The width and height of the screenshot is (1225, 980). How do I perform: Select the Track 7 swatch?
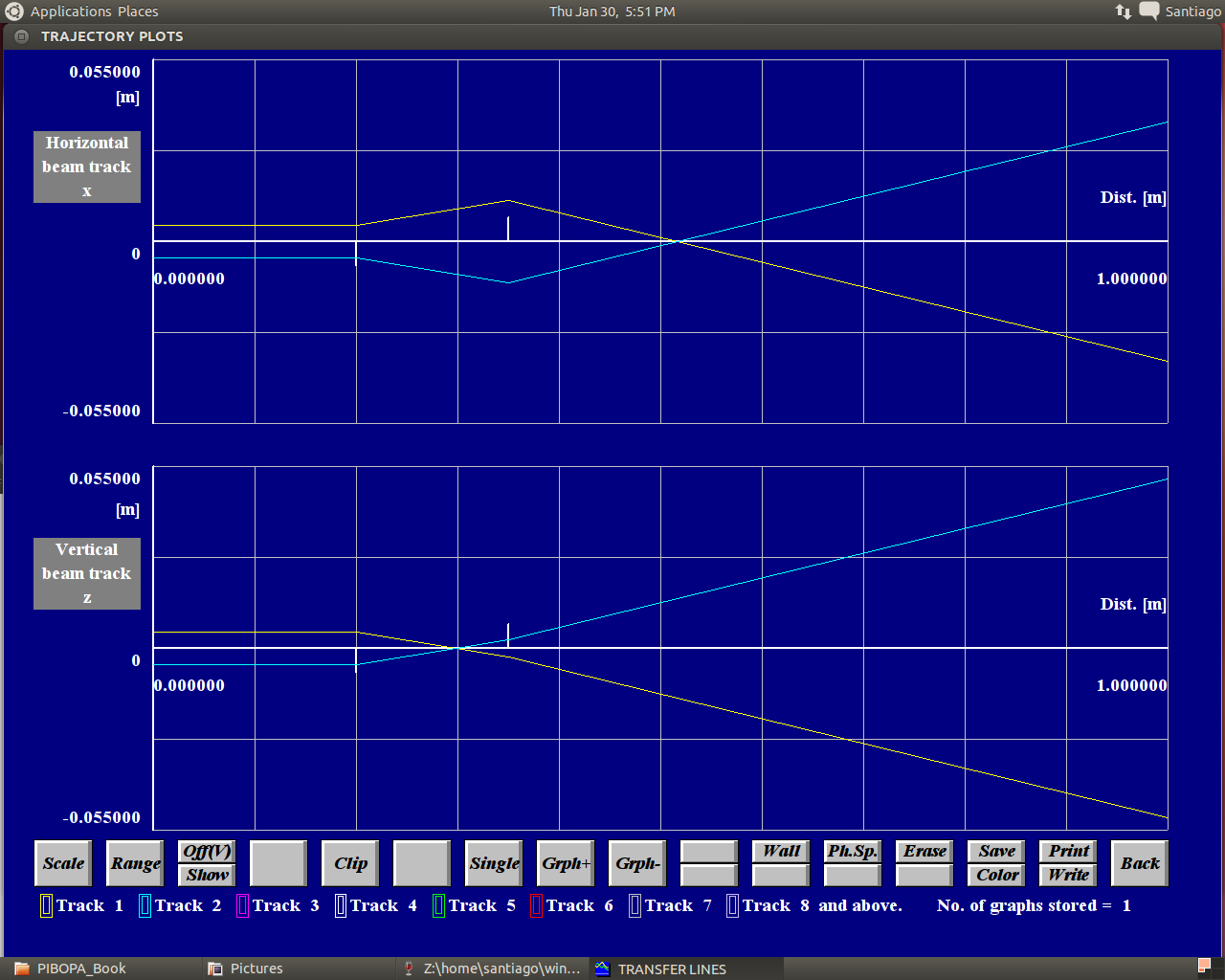635,905
